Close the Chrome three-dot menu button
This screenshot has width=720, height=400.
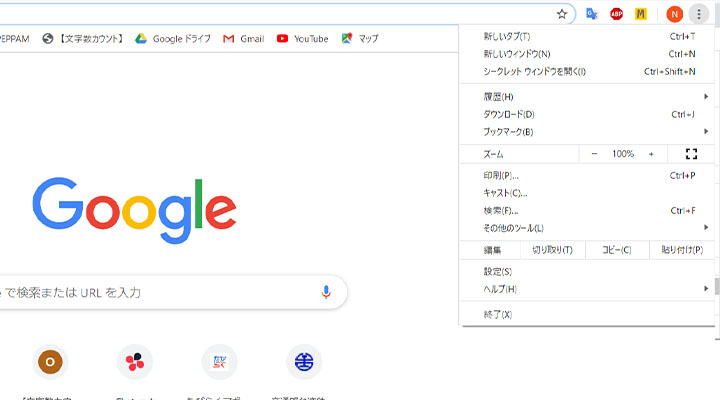tap(698, 14)
